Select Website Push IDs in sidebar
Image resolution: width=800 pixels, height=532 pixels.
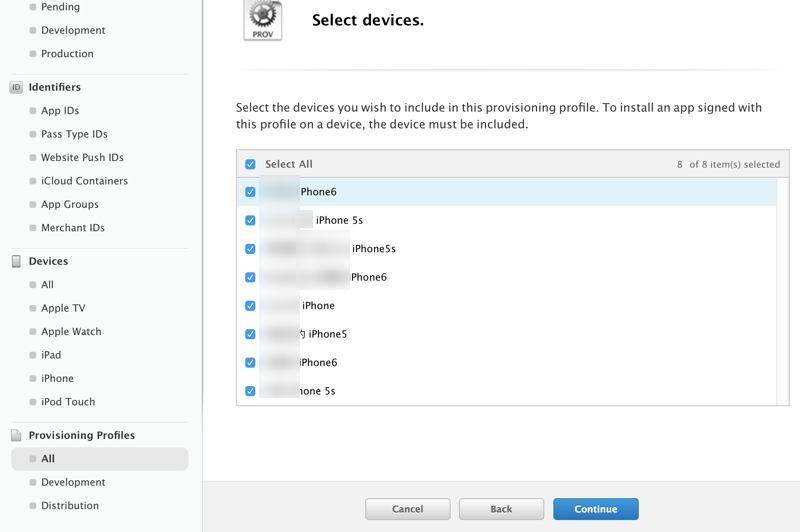click(82, 158)
